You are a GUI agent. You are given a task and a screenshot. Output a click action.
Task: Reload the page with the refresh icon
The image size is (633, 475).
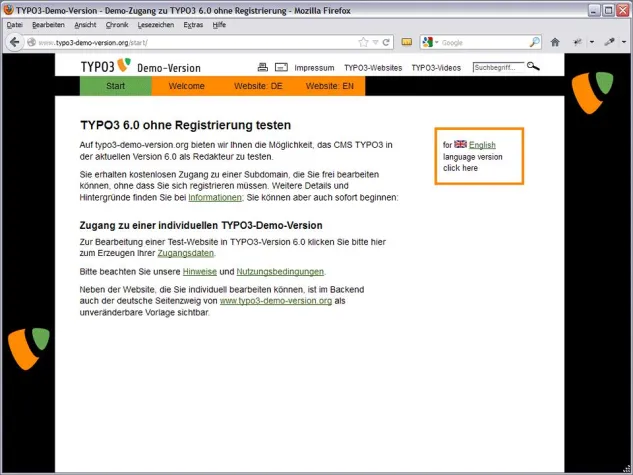(x=386, y=42)
